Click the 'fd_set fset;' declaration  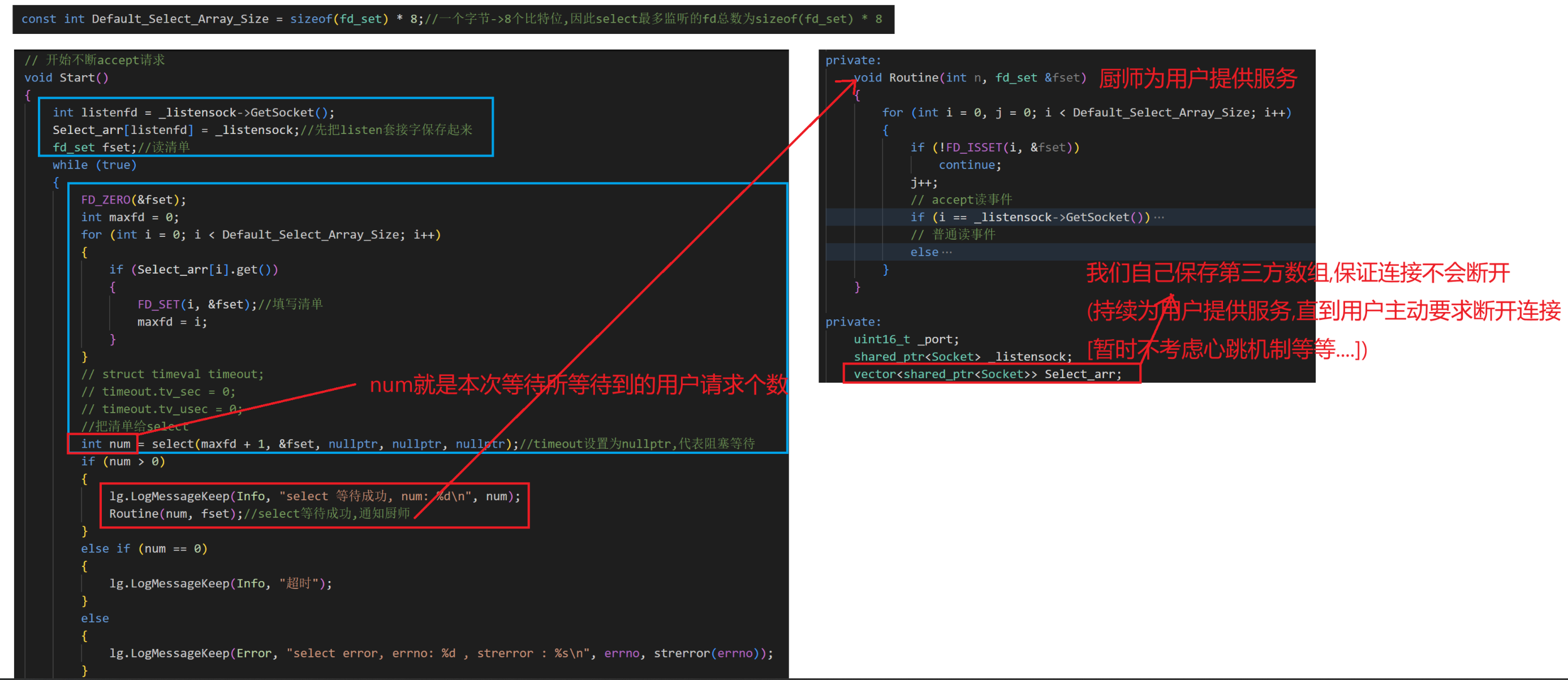point(94,147)
